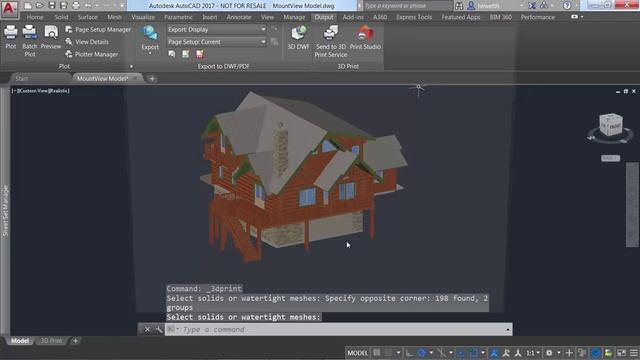Open the AutoCAD application menu button
Screen dimensions: 640x360
coord(9,9)
